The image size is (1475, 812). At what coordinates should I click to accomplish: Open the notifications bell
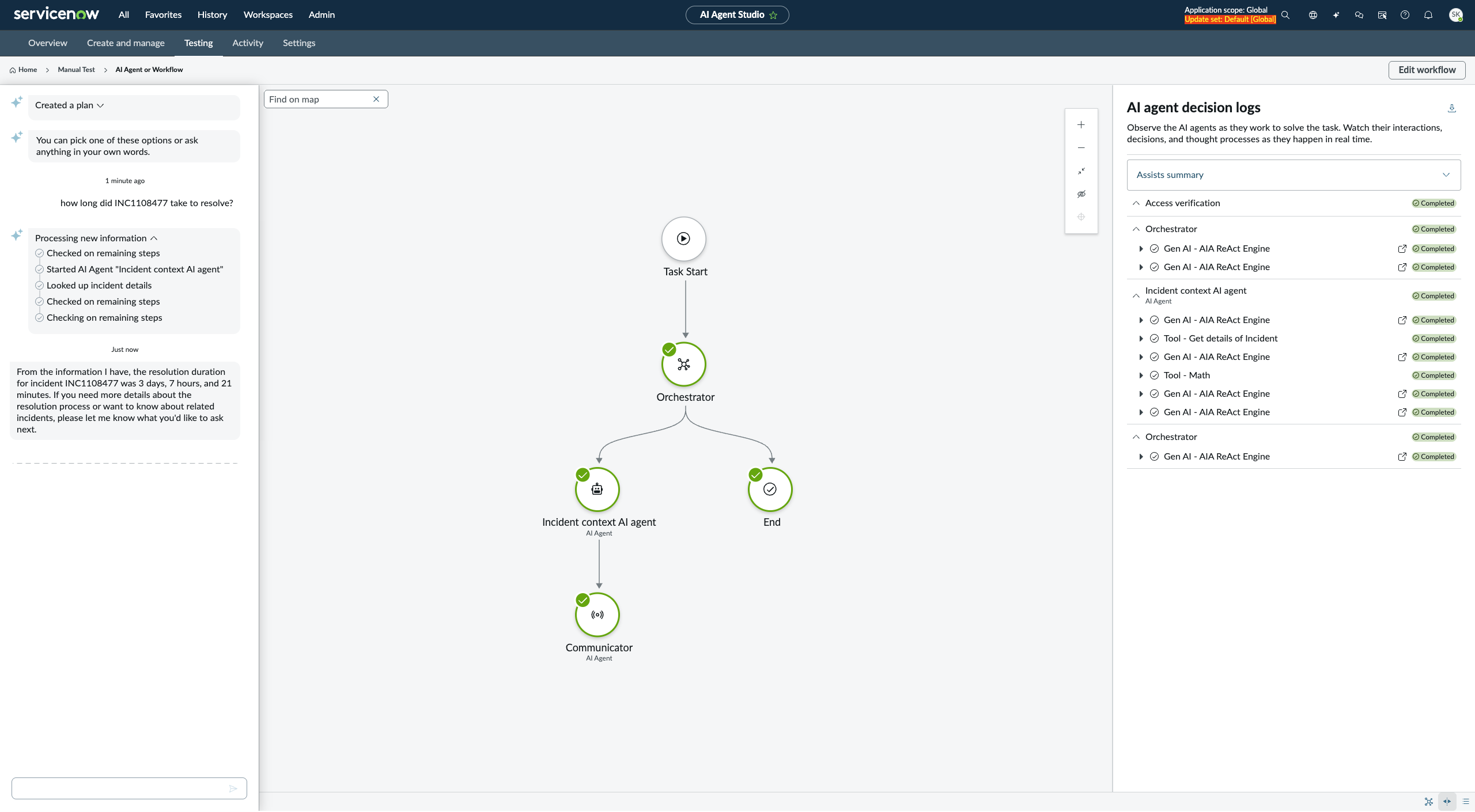tap(1428, 15)
